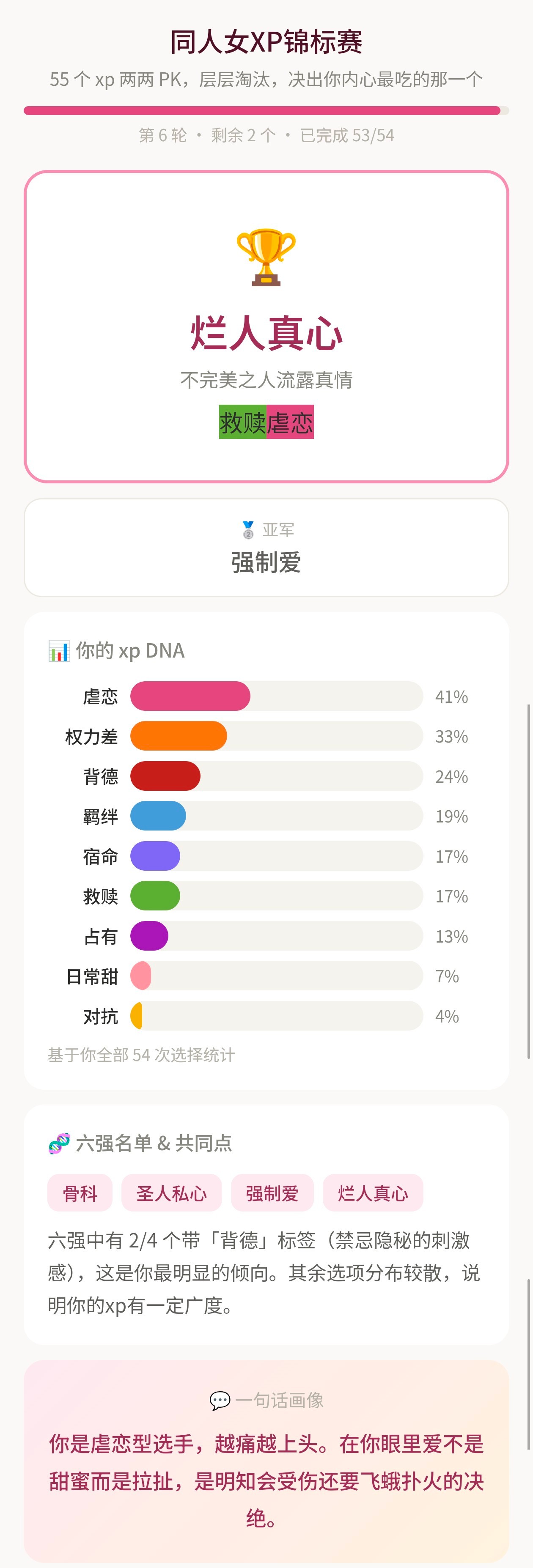The width and height of the screenshot is (533, 1568).
Task: Click the 虐恋 41% pink bar
Action: pyautogui.click(x=190, y=696)
